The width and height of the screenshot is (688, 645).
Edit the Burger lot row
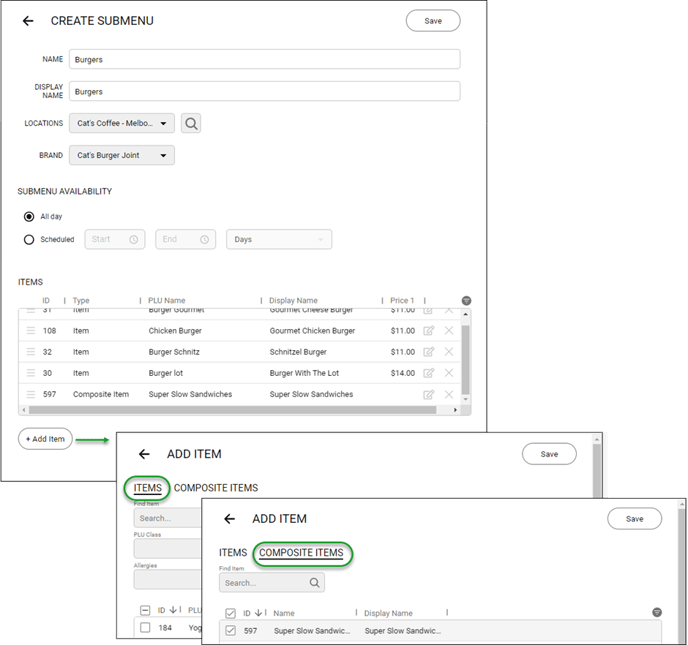[x=429, y=373]
